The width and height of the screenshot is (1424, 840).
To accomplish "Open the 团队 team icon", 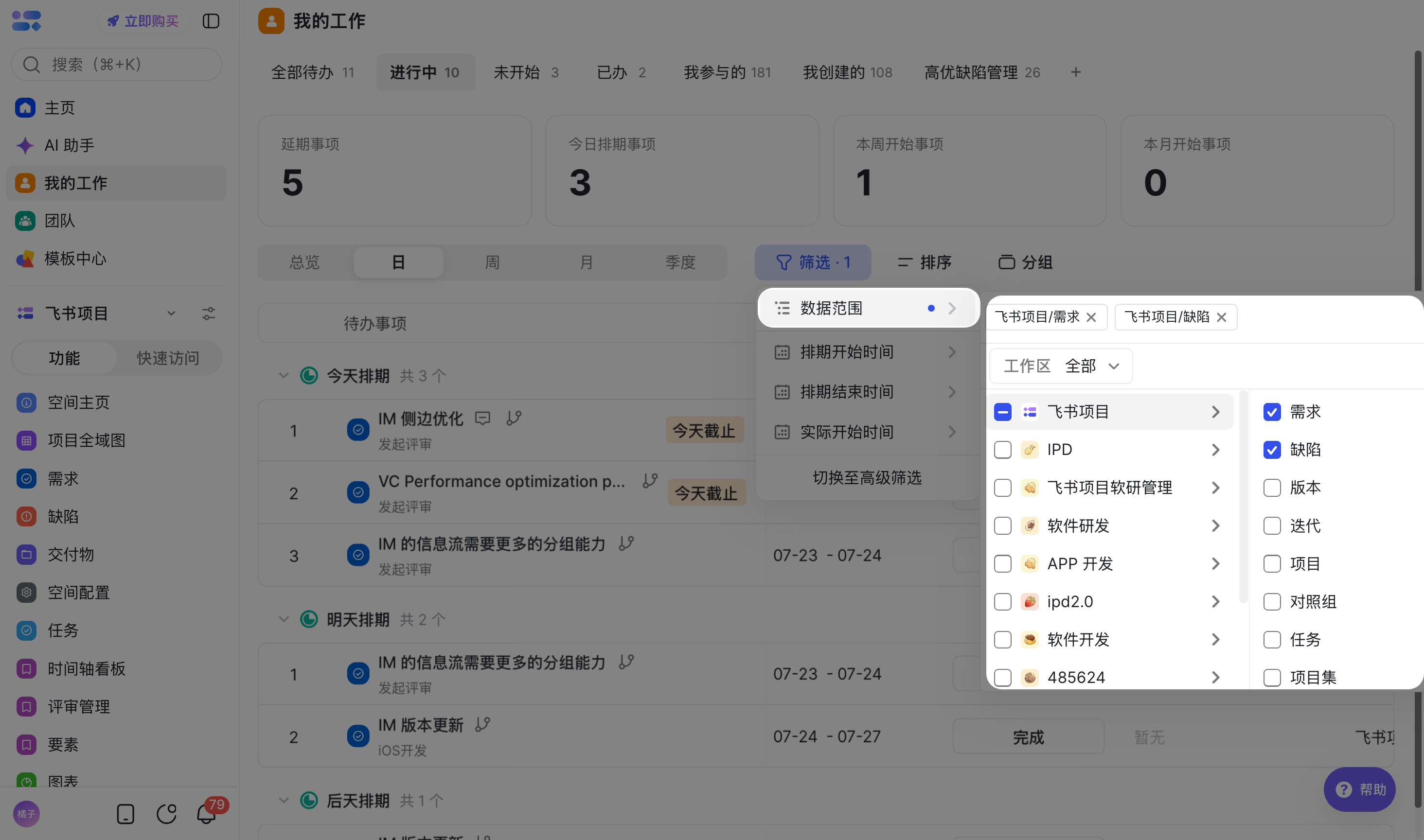I will pos(25,221).
